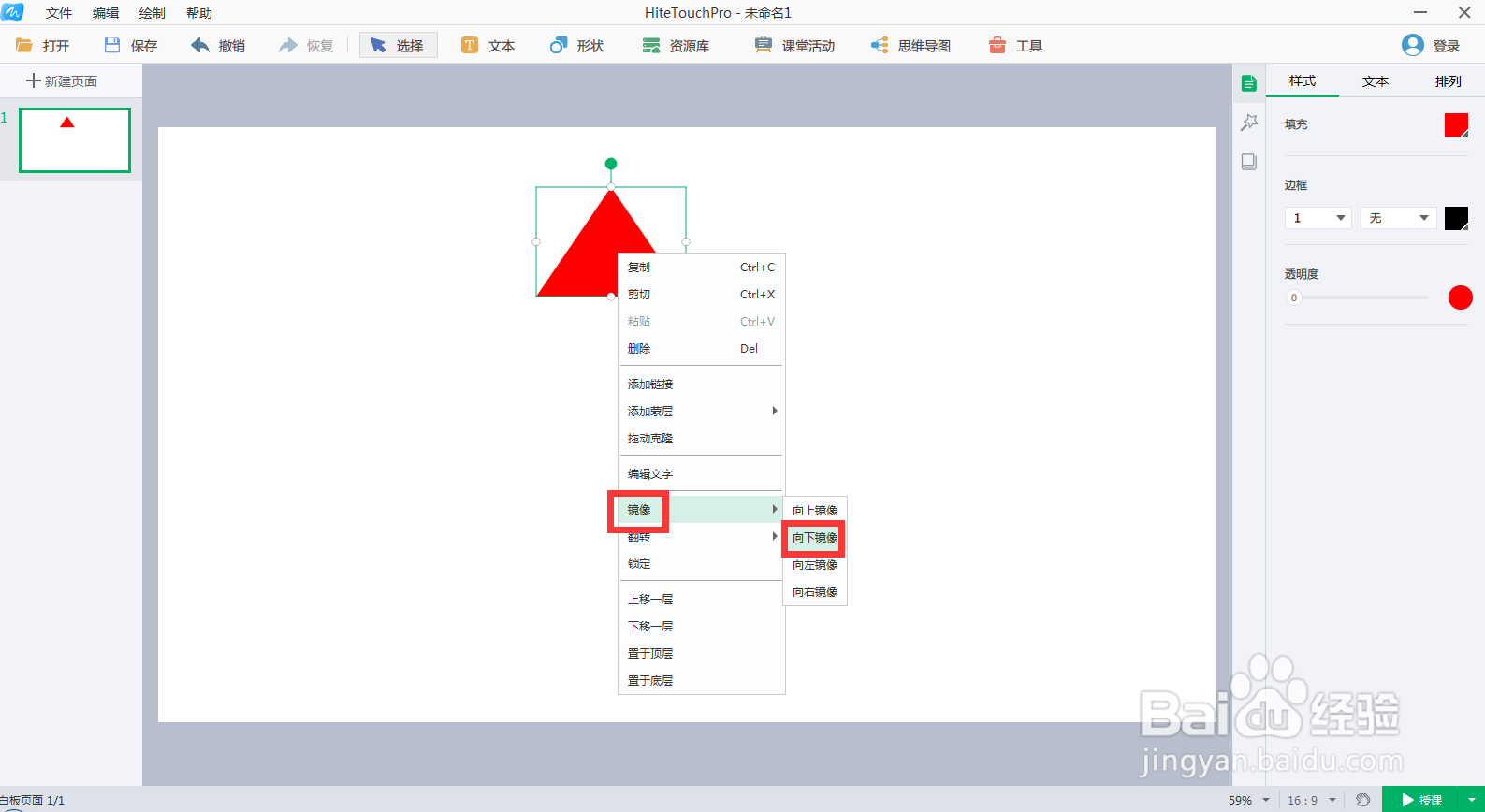Click the 透明度 transparency slider handle
Image resolution: width=1485 pixels, height=812 pixels.
click(x=1294, y=297)
